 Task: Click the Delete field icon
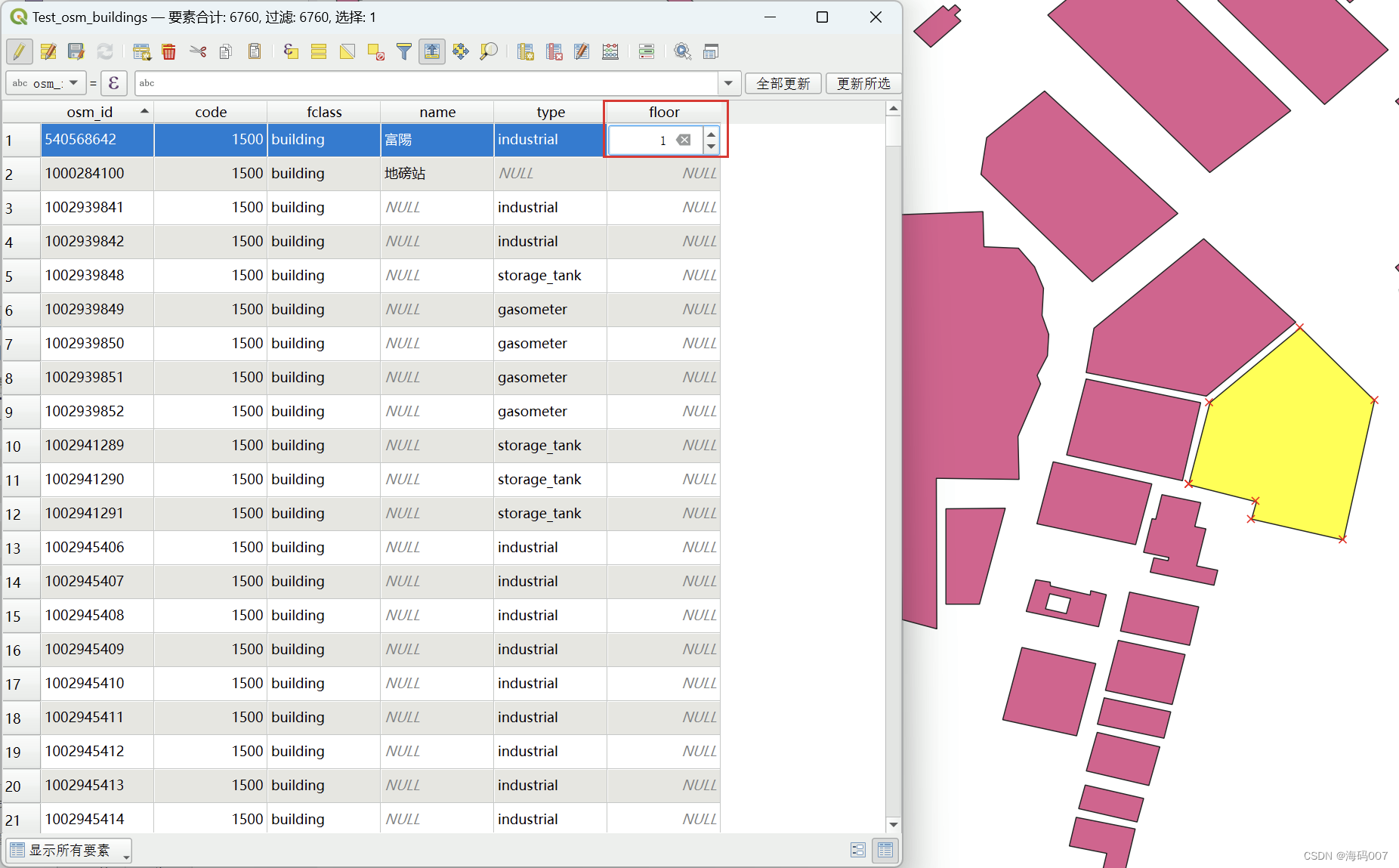click(x=554, y=51)
